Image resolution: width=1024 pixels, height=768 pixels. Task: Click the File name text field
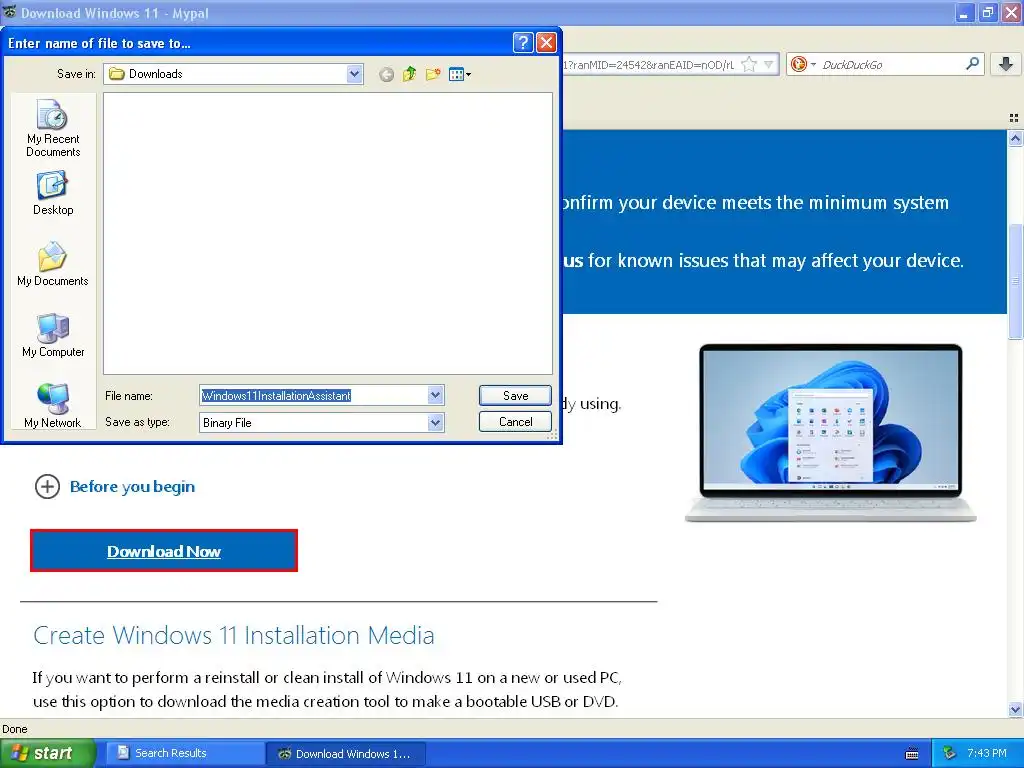[313, 395]
